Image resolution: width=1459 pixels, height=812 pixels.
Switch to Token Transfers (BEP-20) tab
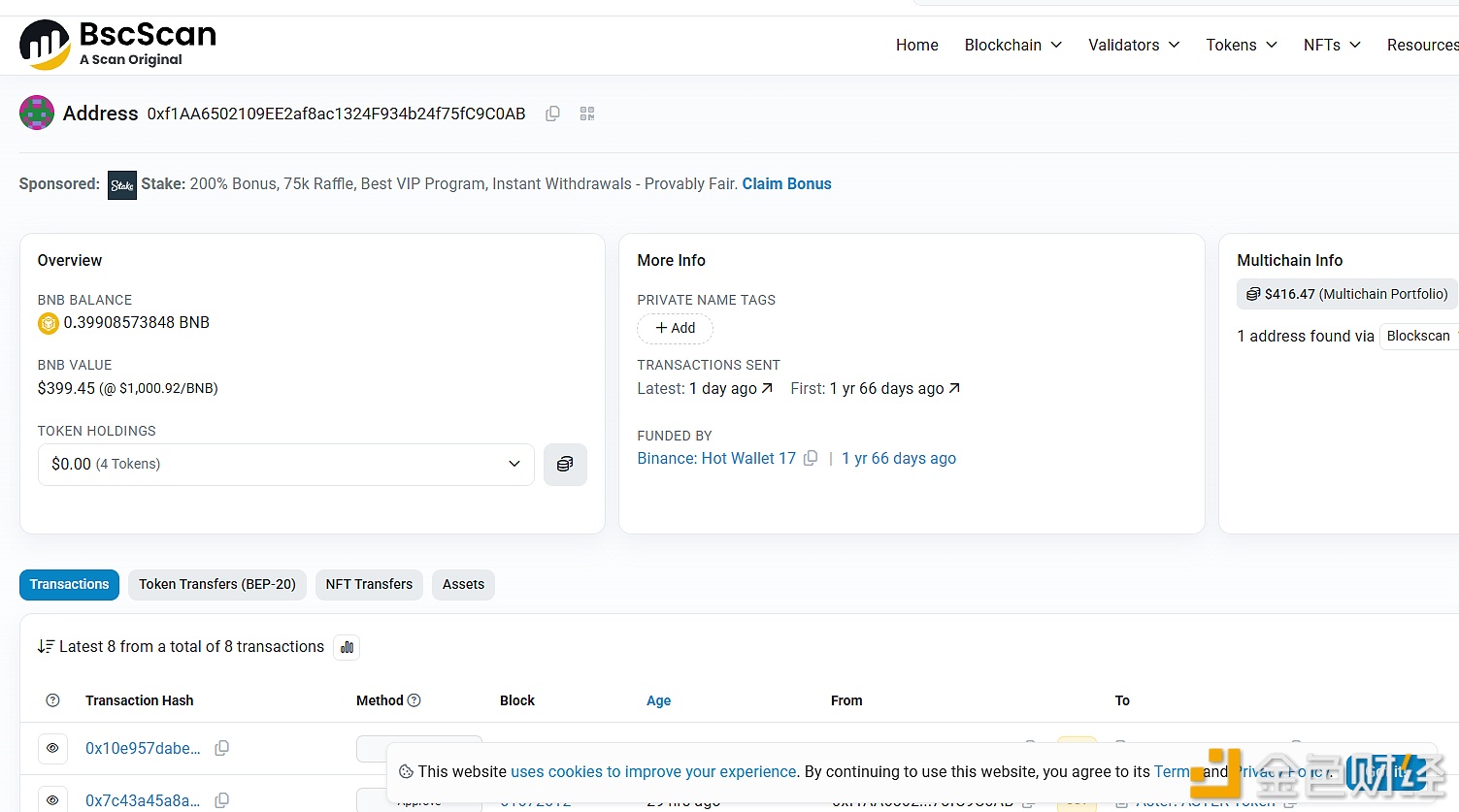coord(217,584)
